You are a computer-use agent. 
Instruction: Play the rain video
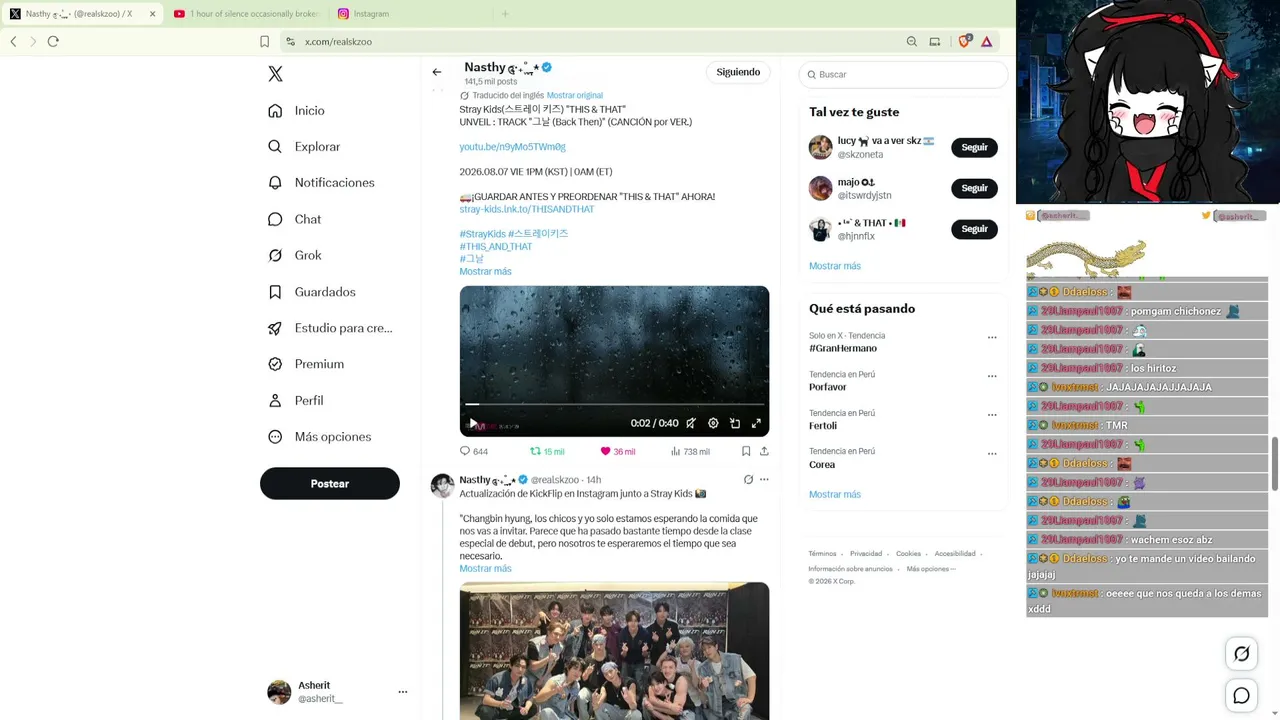coord(473,423)
